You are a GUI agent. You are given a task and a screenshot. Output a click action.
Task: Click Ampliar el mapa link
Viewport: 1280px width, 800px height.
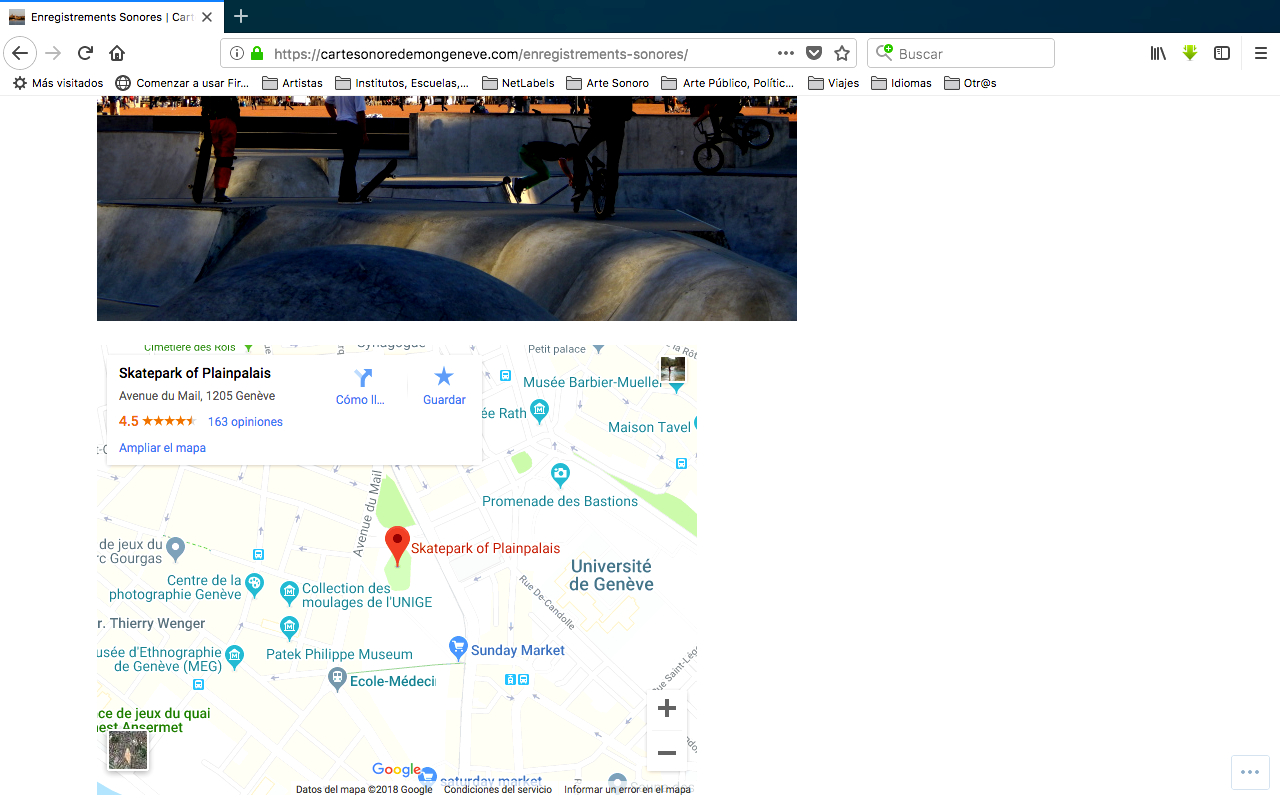[x=162, y=448]
